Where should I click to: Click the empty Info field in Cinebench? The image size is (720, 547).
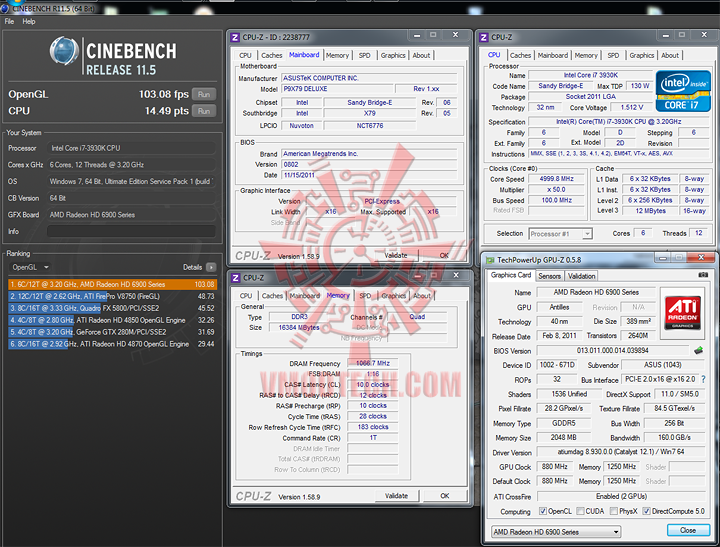[131, 231]
